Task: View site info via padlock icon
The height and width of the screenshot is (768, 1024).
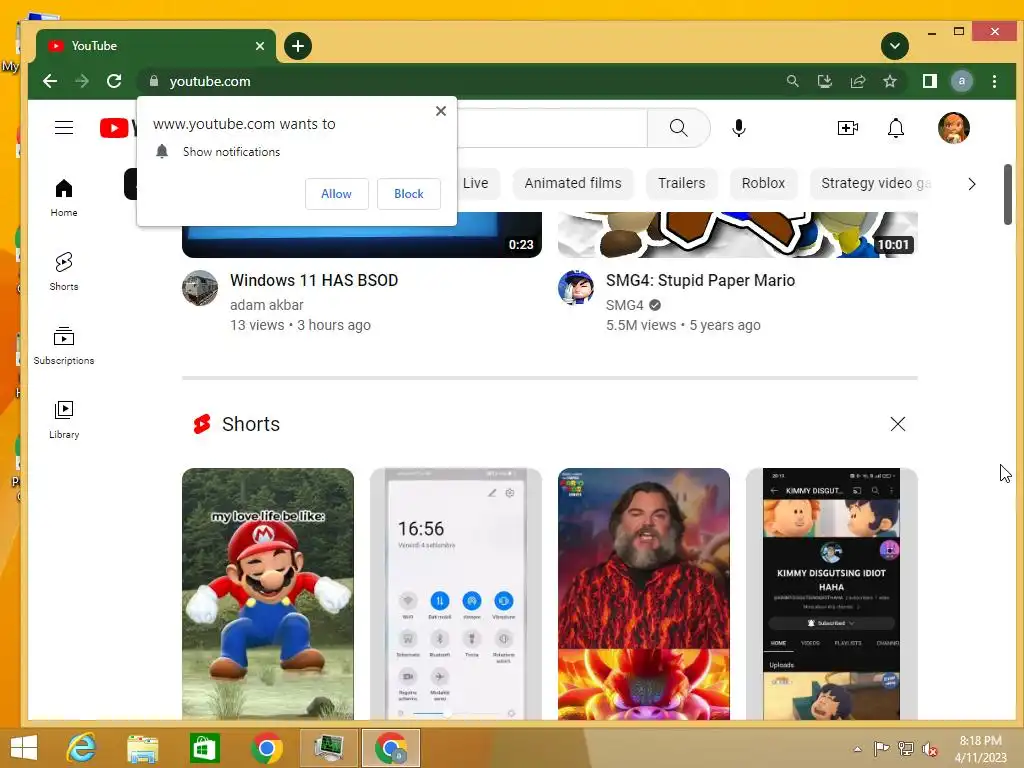Action: tap(153, 81)
